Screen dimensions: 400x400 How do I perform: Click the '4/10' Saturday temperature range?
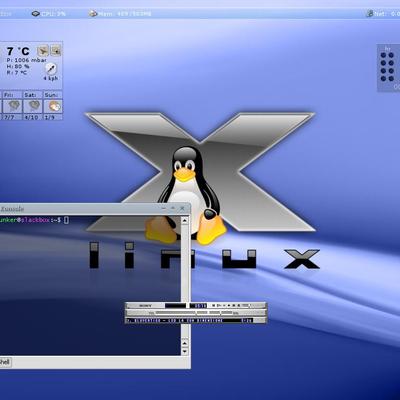pyautogui.click(x=31, y=117)
